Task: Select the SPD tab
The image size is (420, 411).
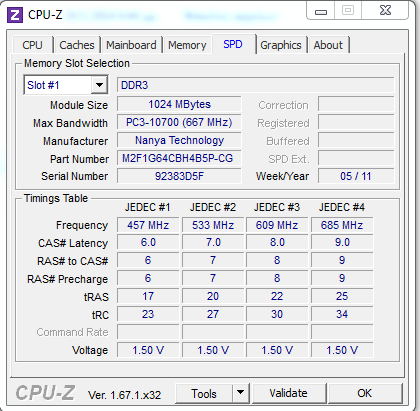Action: (x=233, y=44)
